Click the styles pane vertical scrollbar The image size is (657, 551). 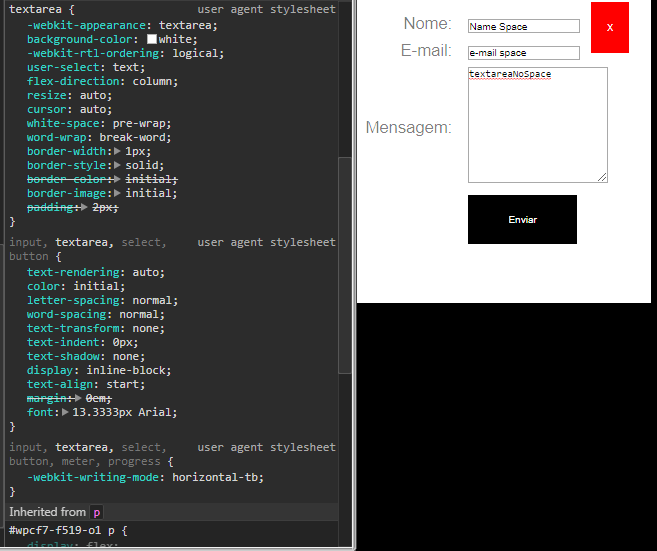pos(345,265)
